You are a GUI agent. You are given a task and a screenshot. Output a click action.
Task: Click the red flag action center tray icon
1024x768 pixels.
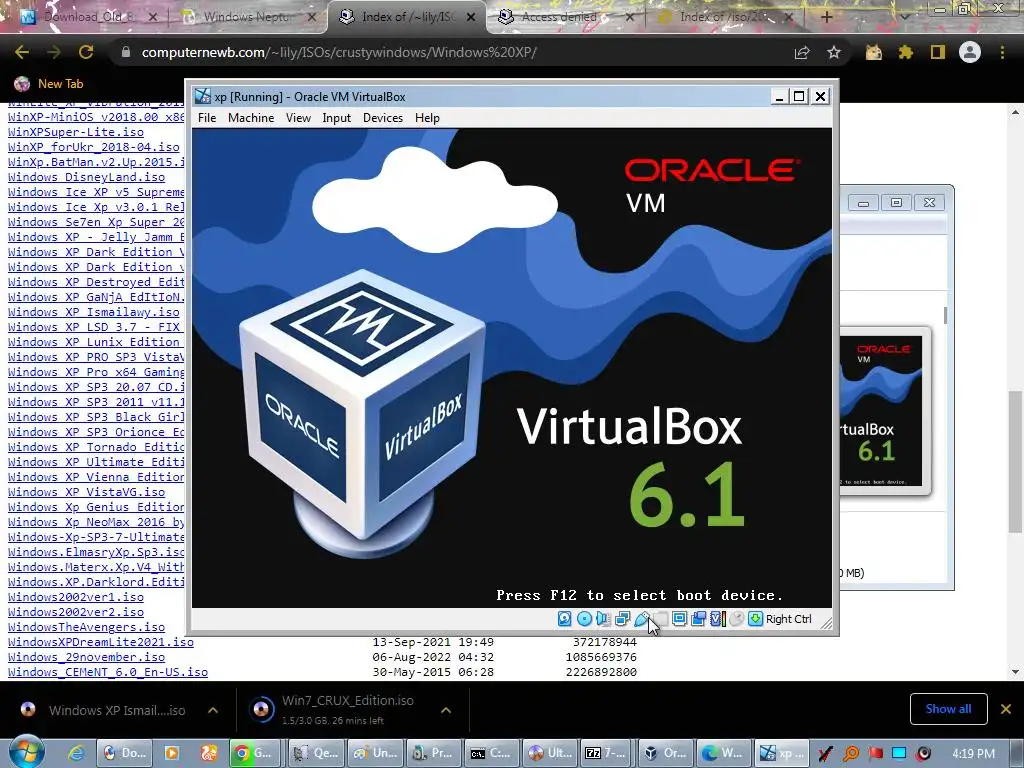click(x=875, y=754)
